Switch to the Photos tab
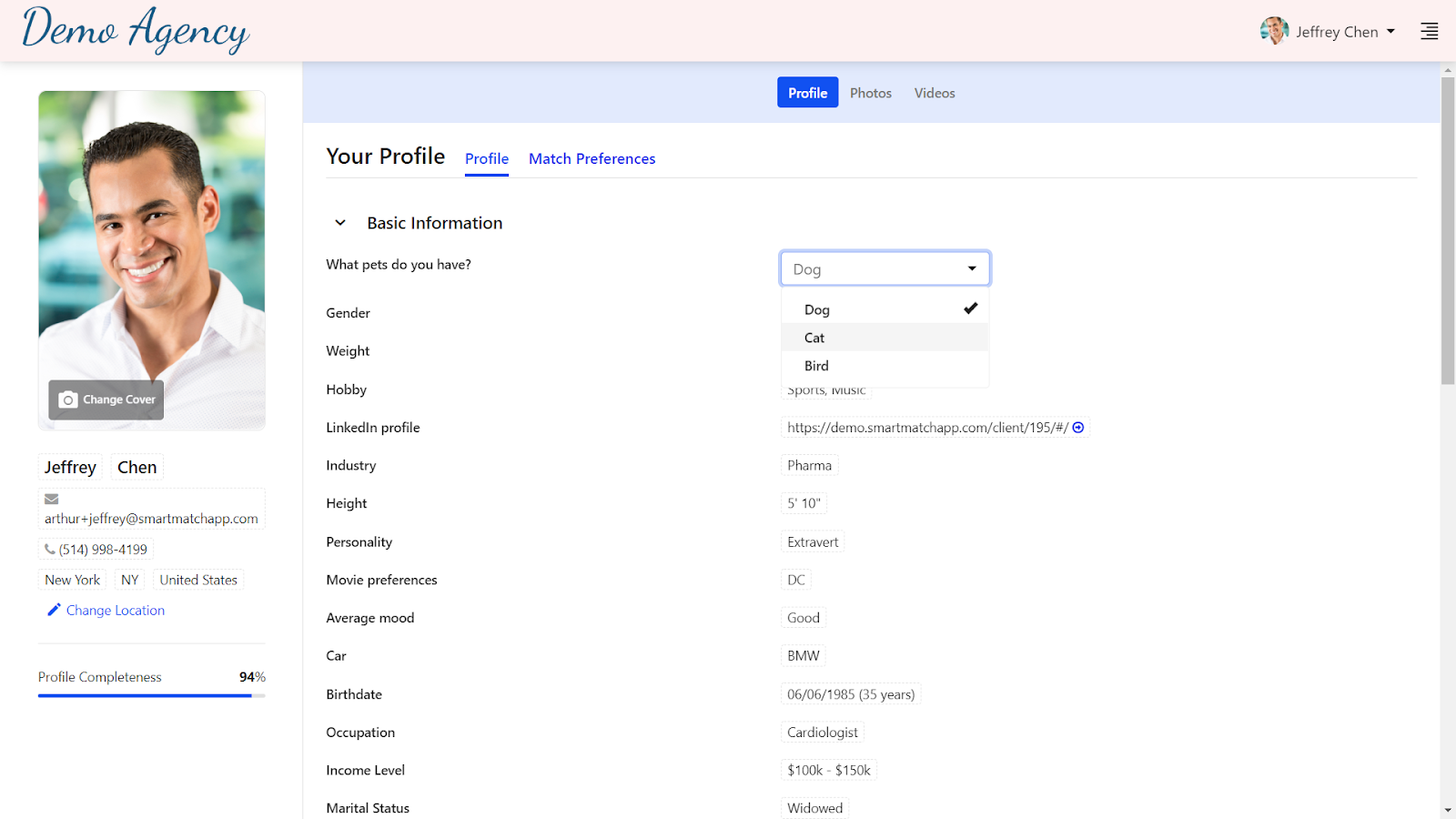Viewport: 1456px width, 819px height. pos(870,92)
